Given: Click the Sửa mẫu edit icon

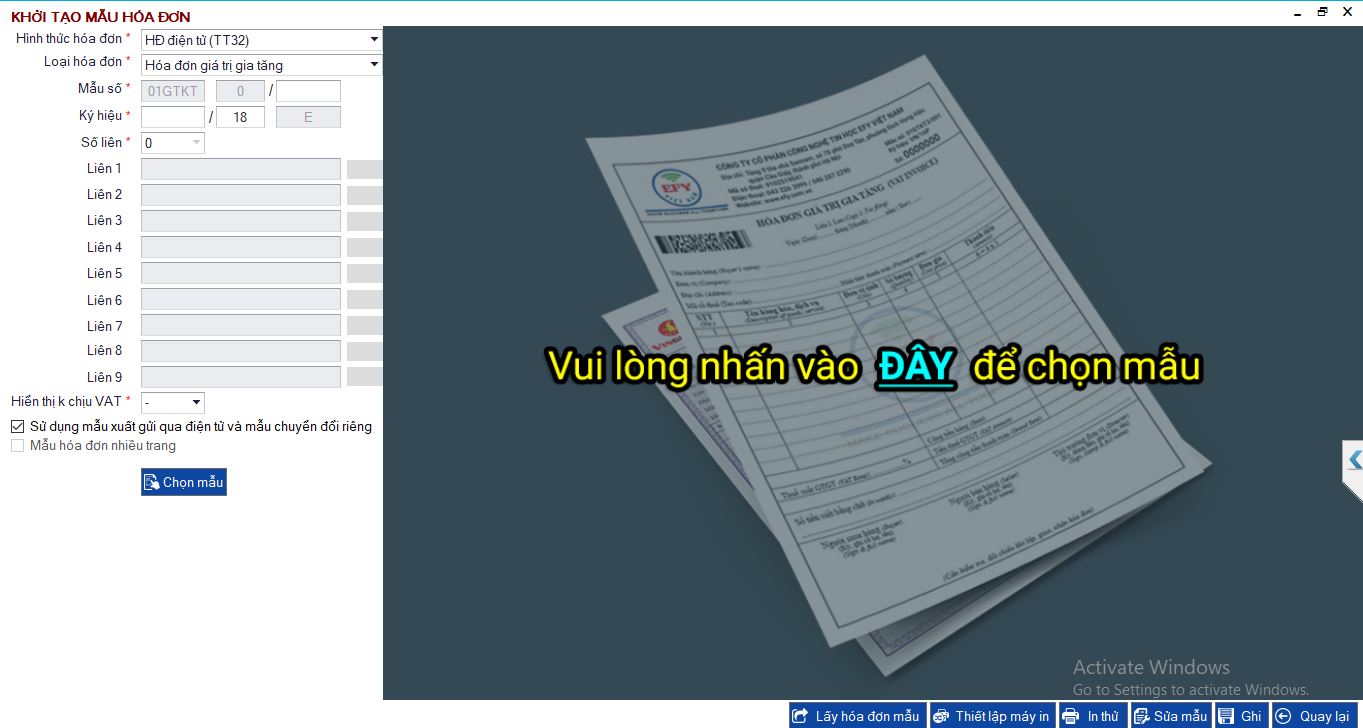Looking at the screenshot, I should (1141, 716).
